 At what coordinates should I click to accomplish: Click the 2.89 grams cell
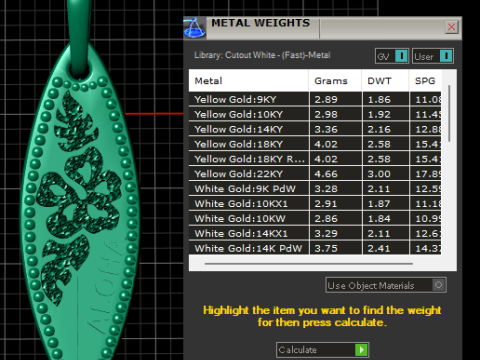point(336,99)
